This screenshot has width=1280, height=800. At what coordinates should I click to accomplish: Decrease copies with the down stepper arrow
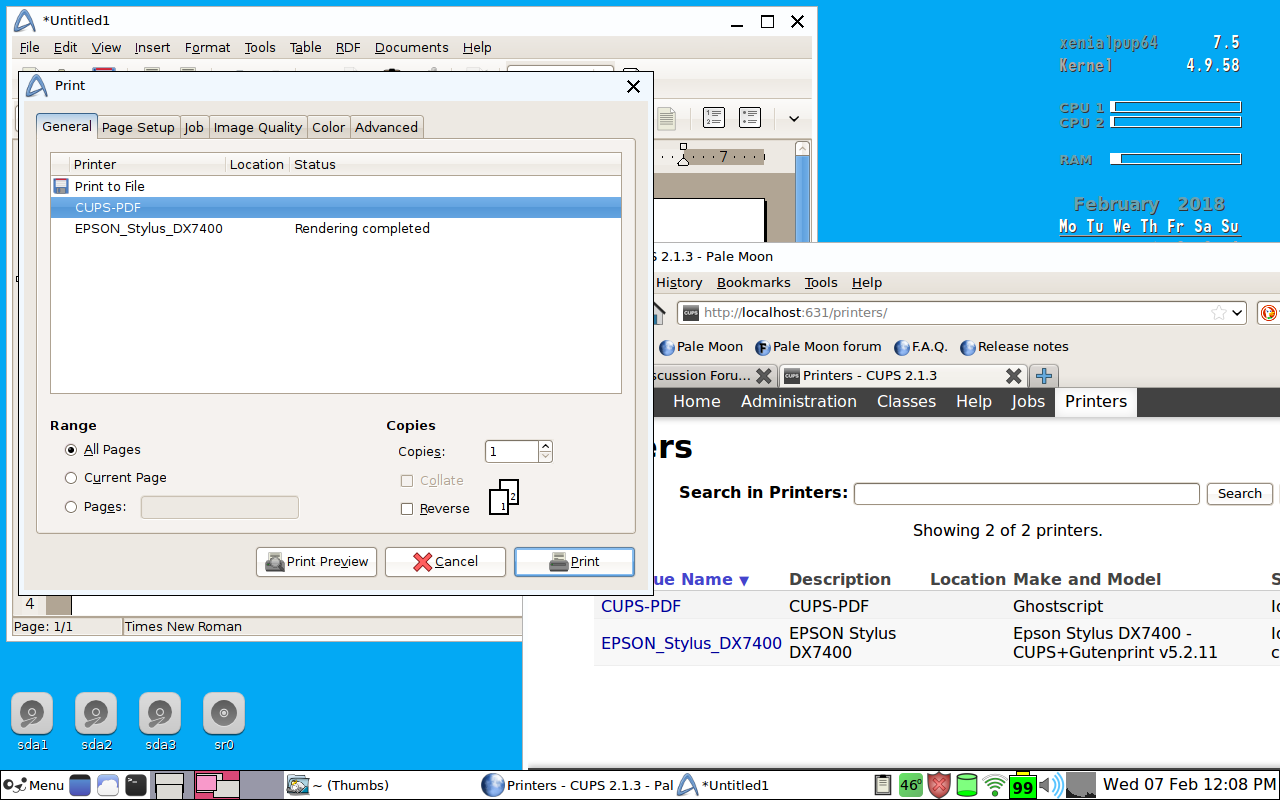(x=545, y=457)
